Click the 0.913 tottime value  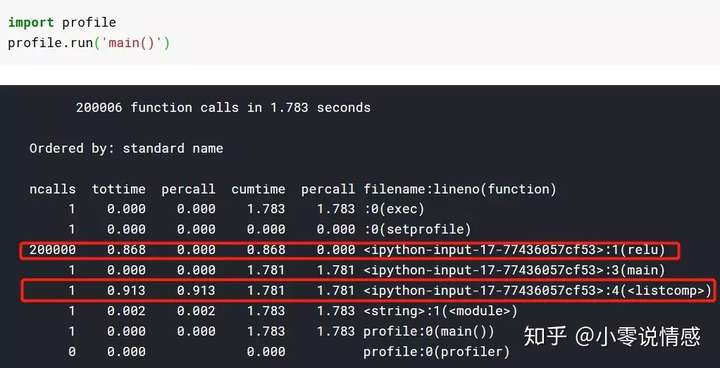click(126, 291)
